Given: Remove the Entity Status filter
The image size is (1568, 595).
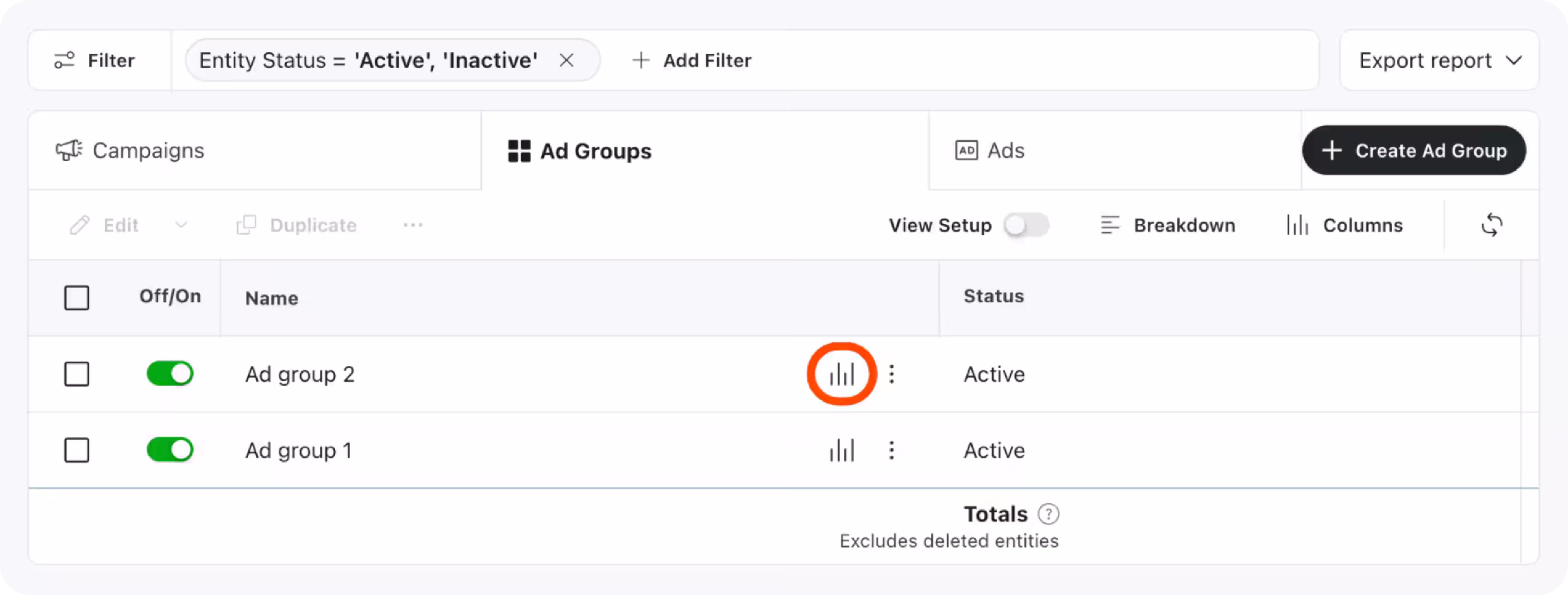Looking at the screenshot, I should click(x=566, y=60).
